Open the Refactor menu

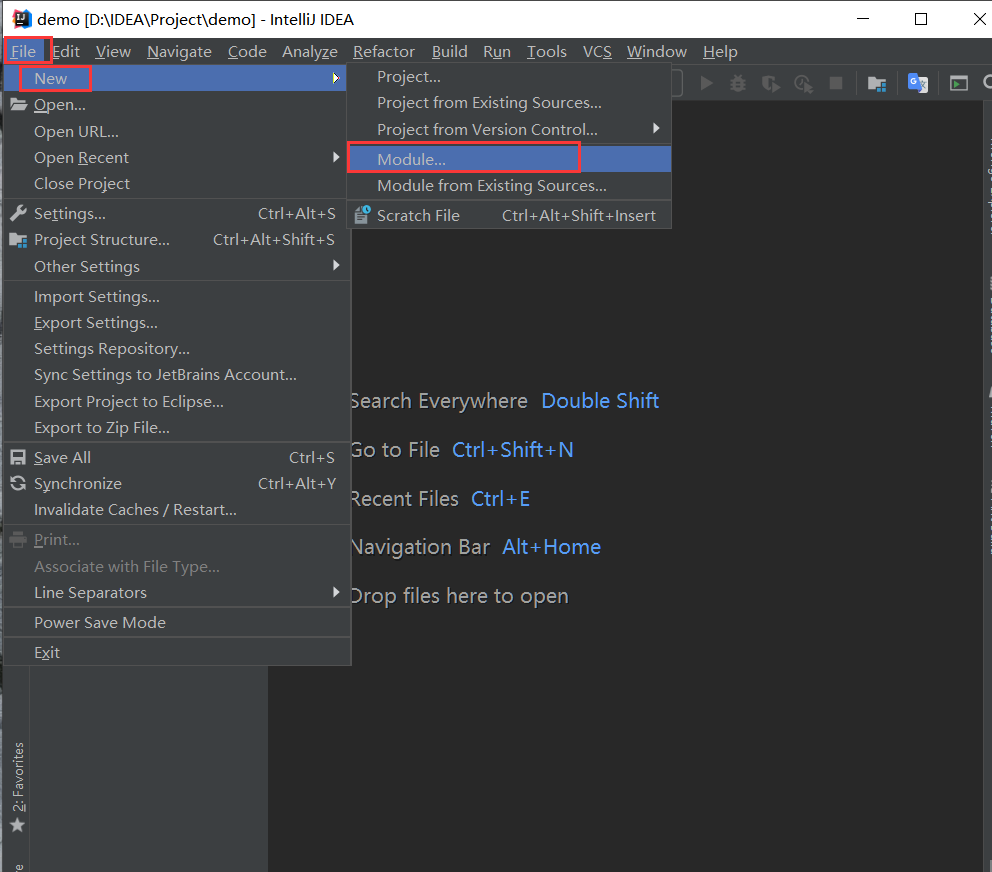(384, 51)
